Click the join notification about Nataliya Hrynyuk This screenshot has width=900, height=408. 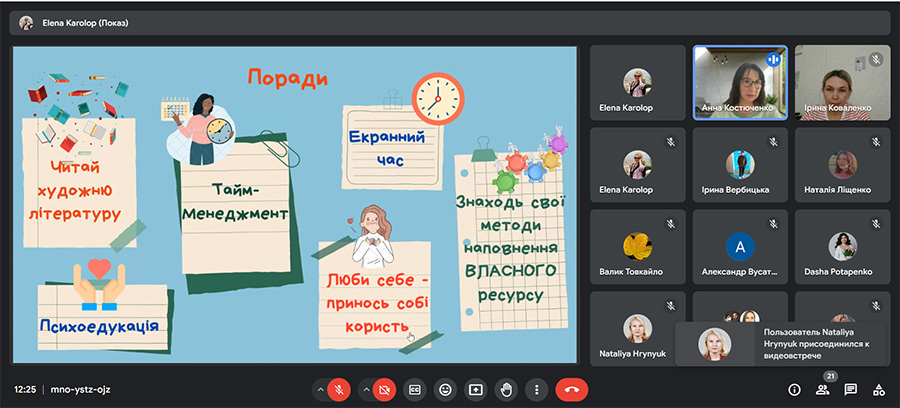tap(780, 344)
